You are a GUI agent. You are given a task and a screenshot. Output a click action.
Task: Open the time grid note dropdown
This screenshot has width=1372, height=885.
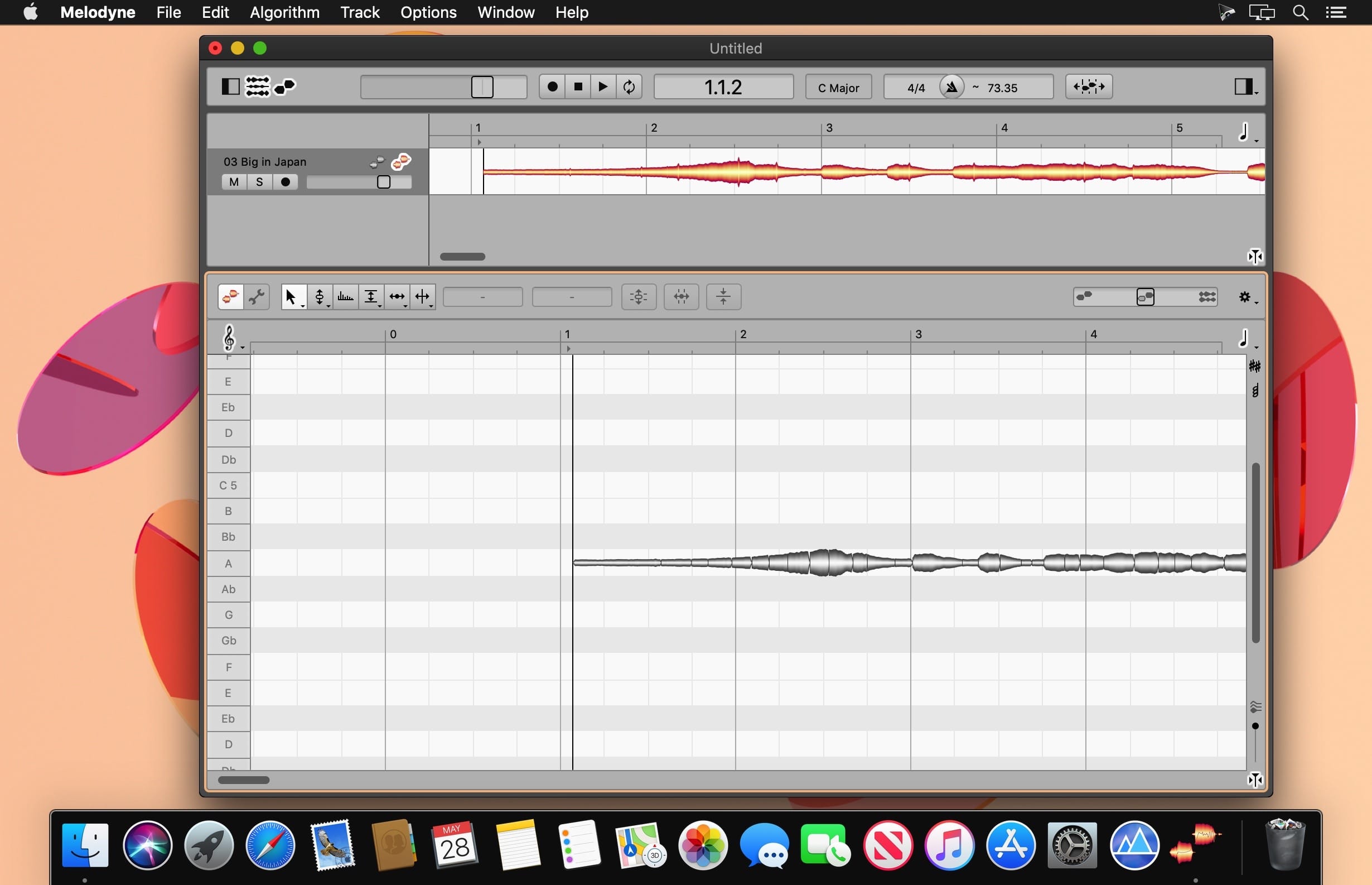(1245, 339)
